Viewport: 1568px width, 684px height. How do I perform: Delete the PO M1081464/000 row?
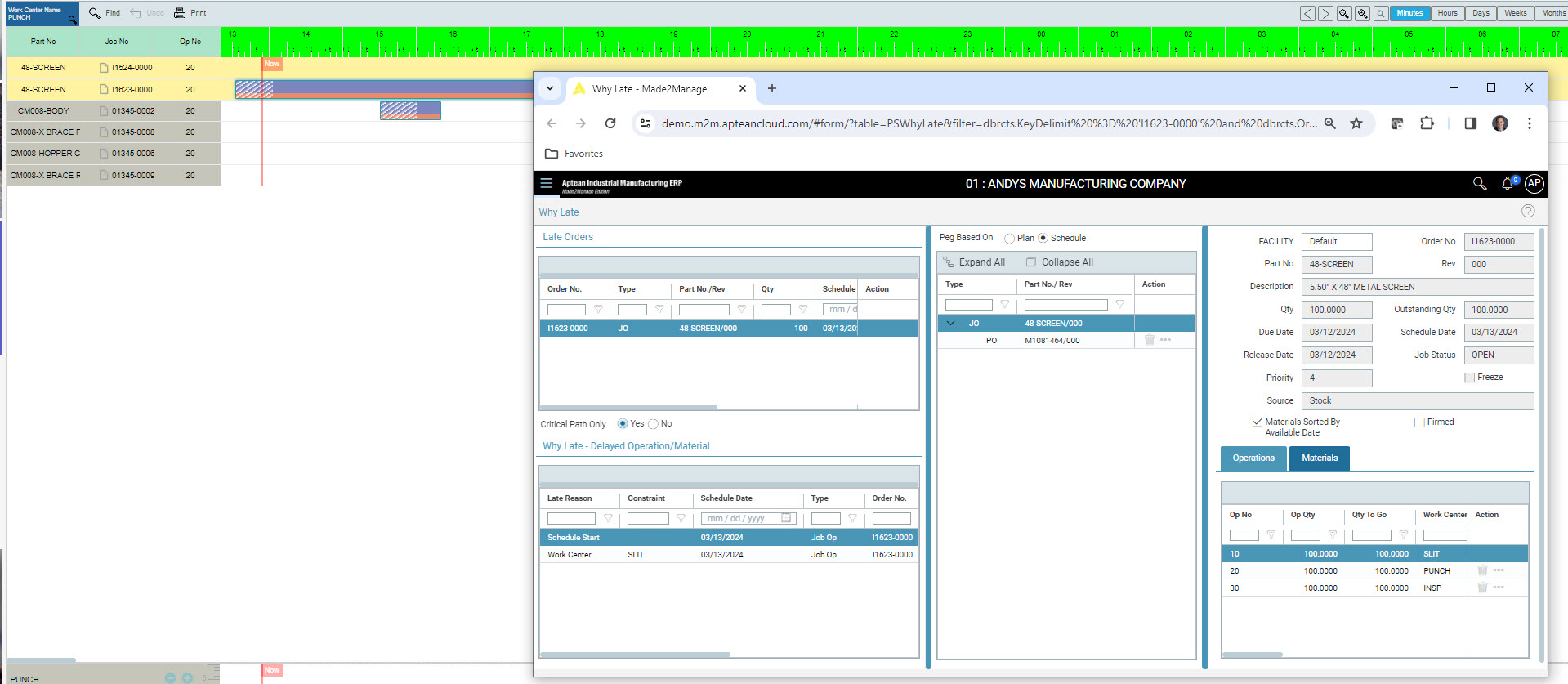1150,340
